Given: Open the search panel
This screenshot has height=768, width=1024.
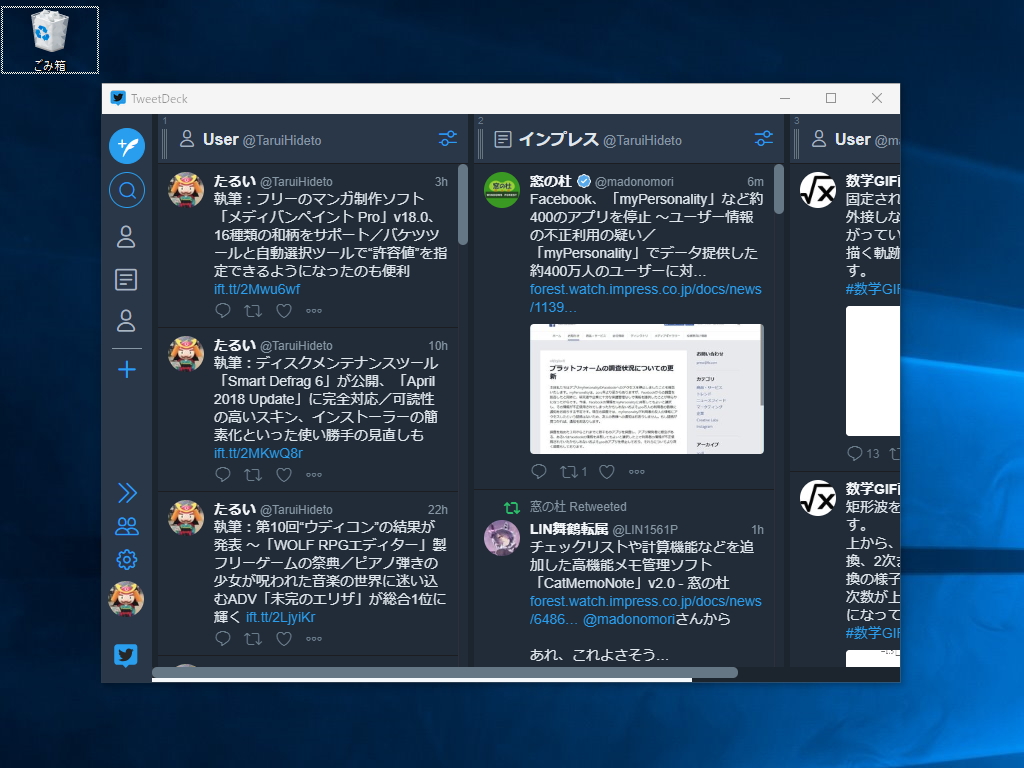Looking at the screenshot, I should pyautogui.click(x=126, y=190).
